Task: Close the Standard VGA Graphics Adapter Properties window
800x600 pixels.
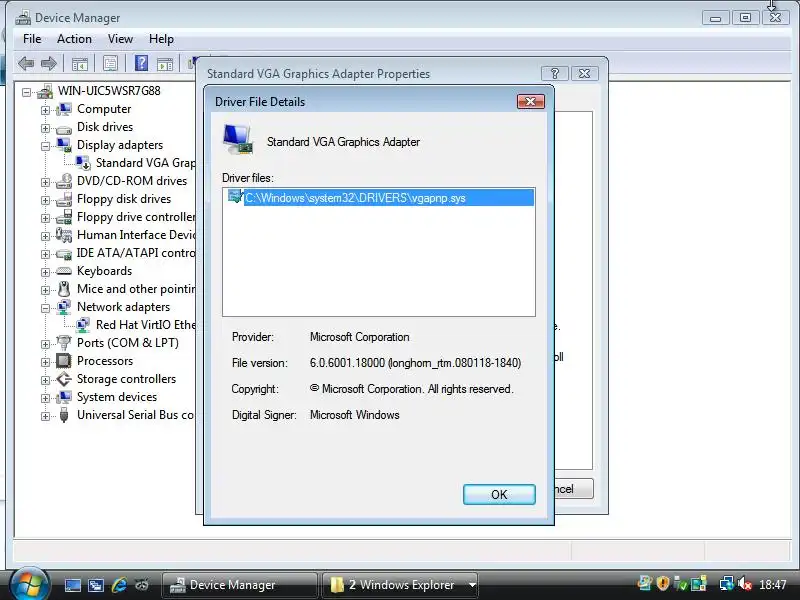Action: tap(585, 73)
